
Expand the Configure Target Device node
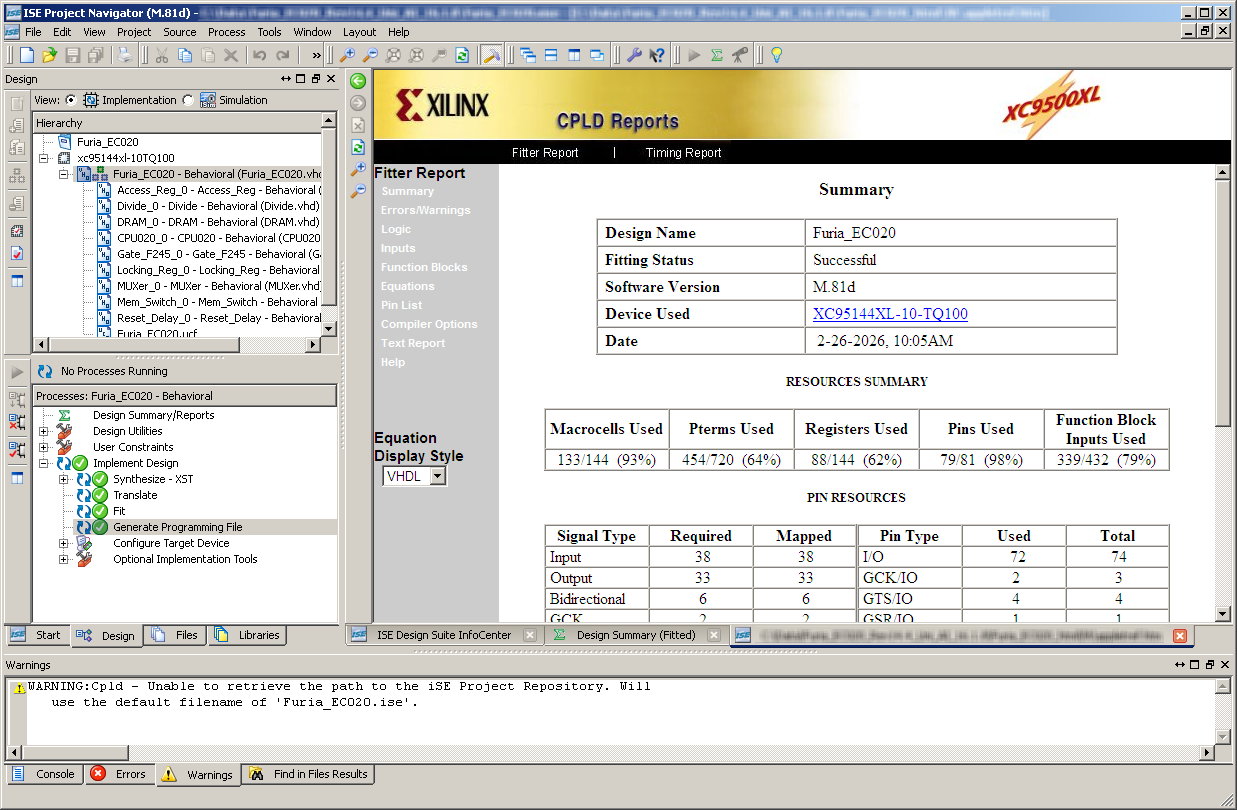pos(64,543)
